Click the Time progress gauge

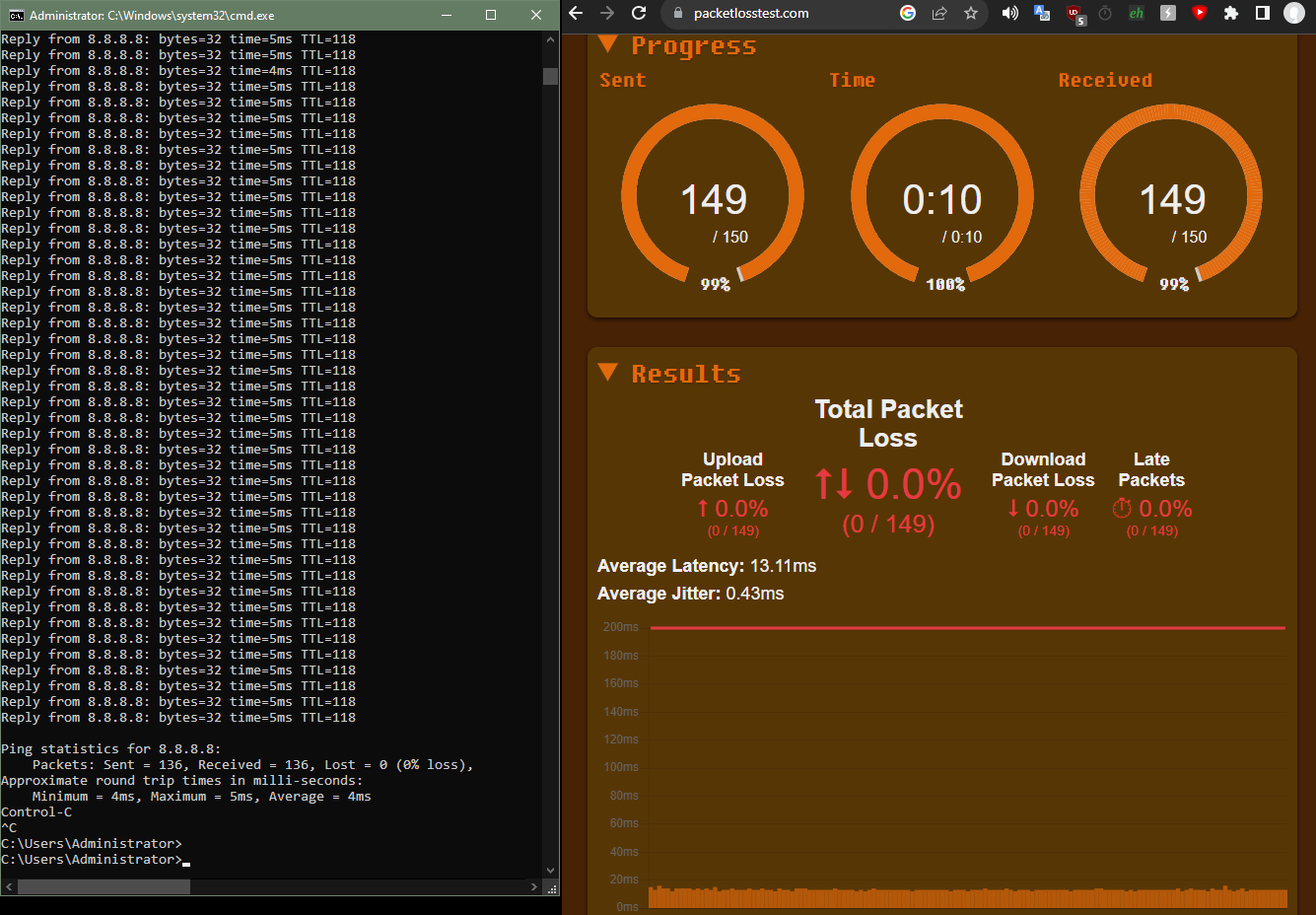click(942, 195)
